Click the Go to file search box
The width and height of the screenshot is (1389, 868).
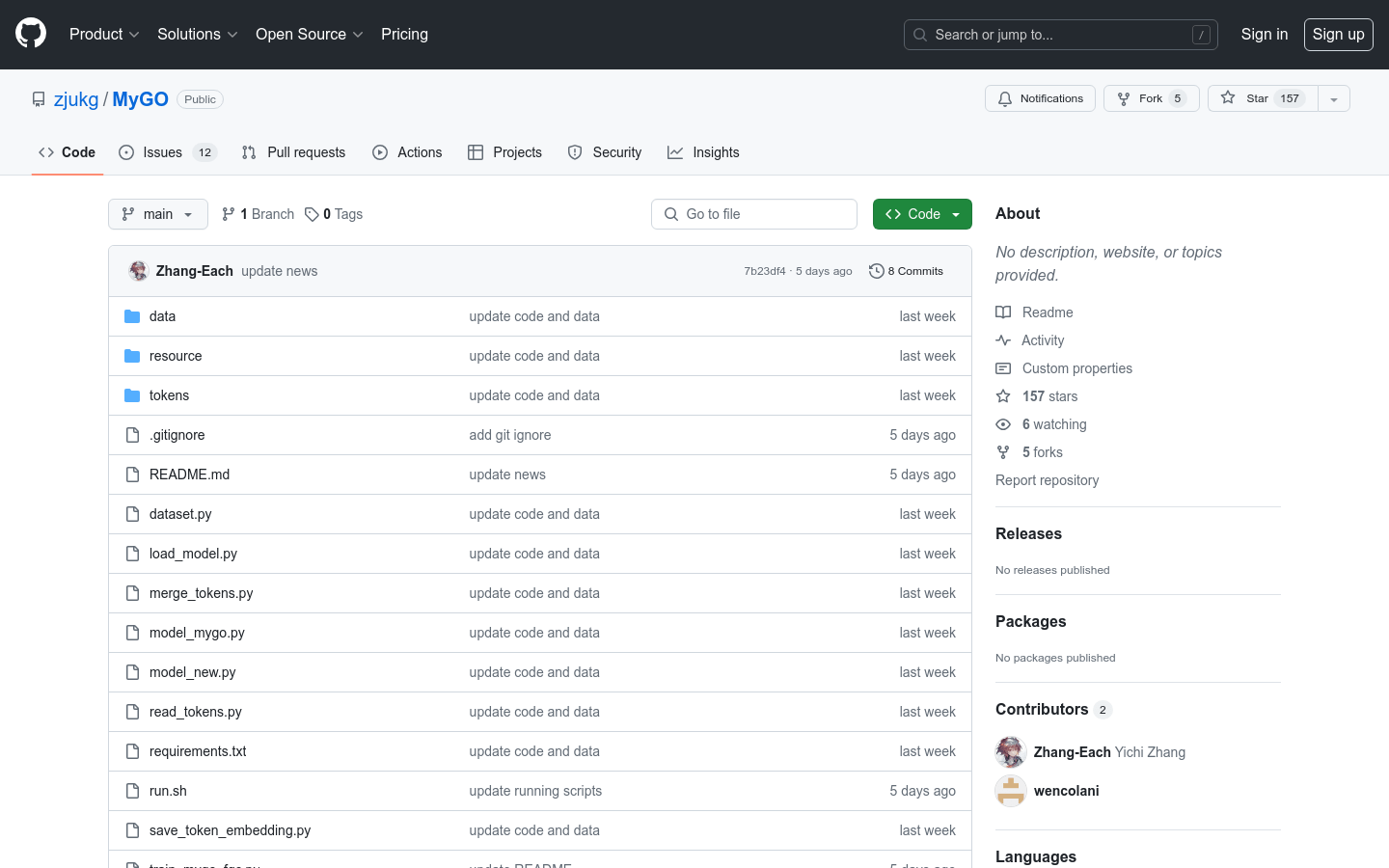click(x=754, y=214)
